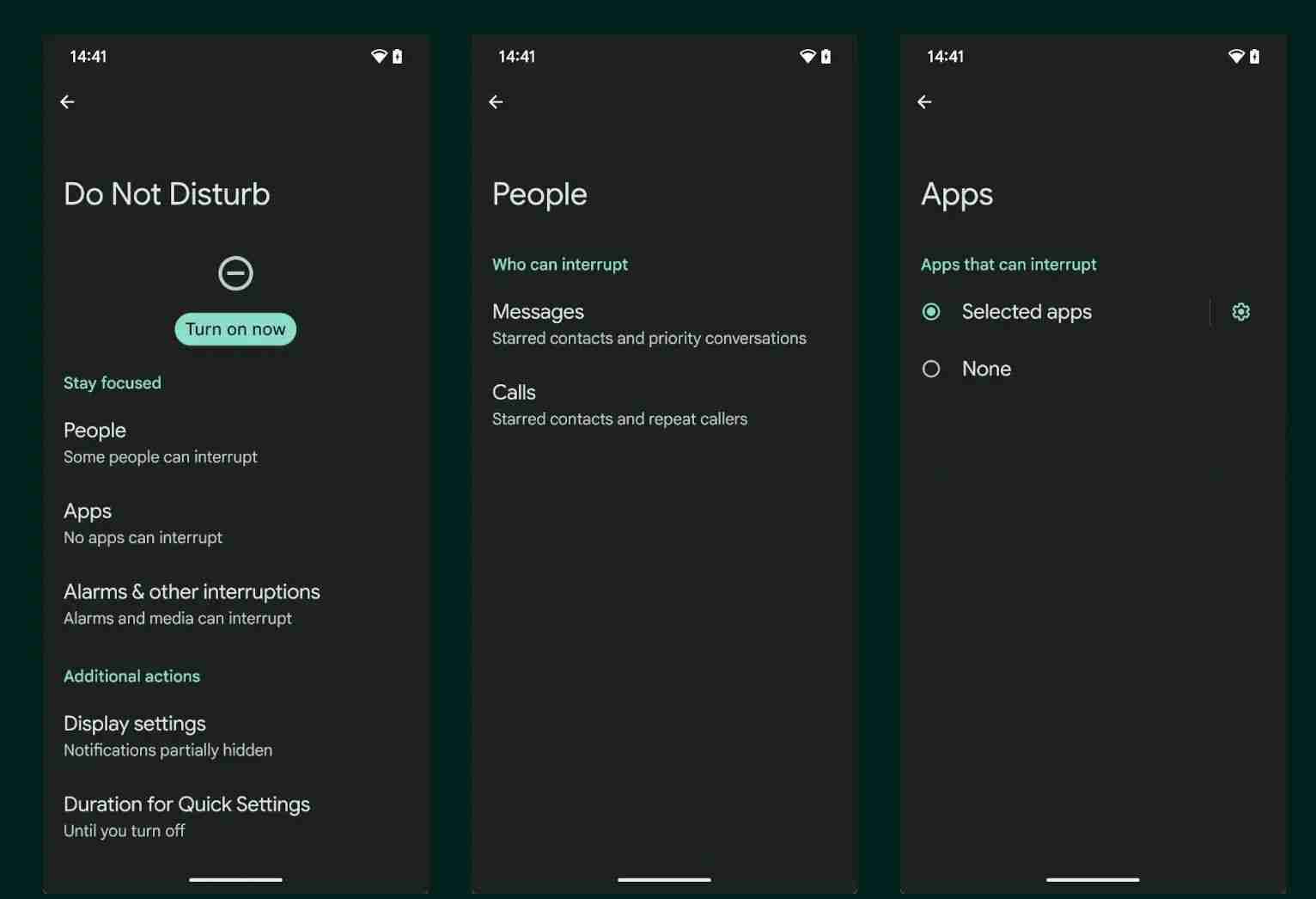This screenshot has height=899, width=1316.
Task: Tap 'No apps can interrupt' subtitle
Action: click(x=143, y=538)
